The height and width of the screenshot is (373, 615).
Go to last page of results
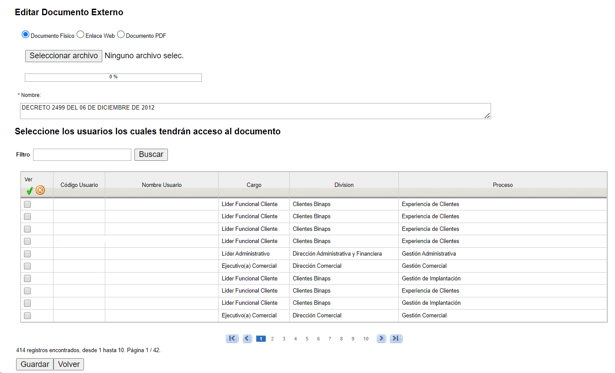point(396,338)
